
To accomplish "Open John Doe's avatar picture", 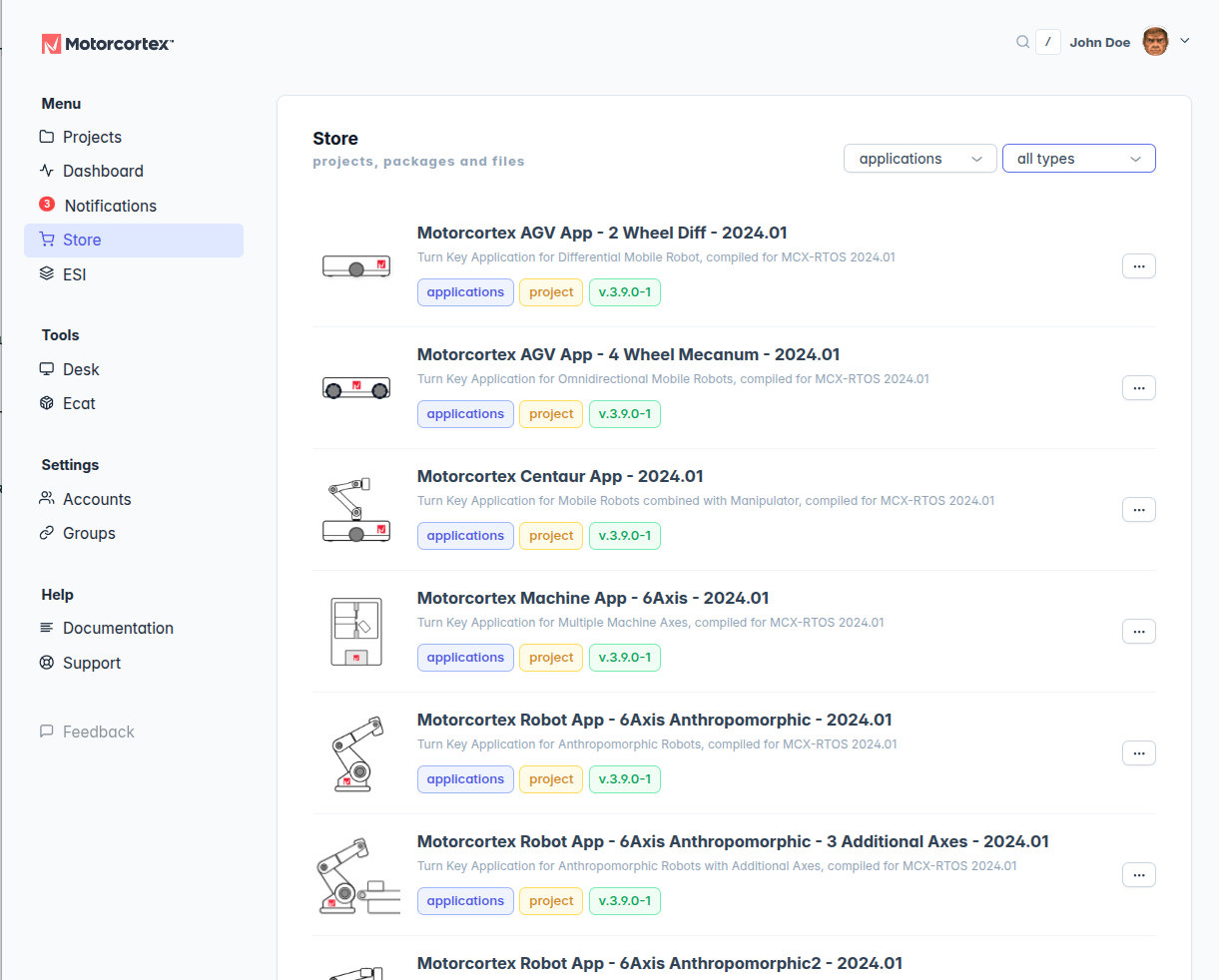I will (1155, 42).
